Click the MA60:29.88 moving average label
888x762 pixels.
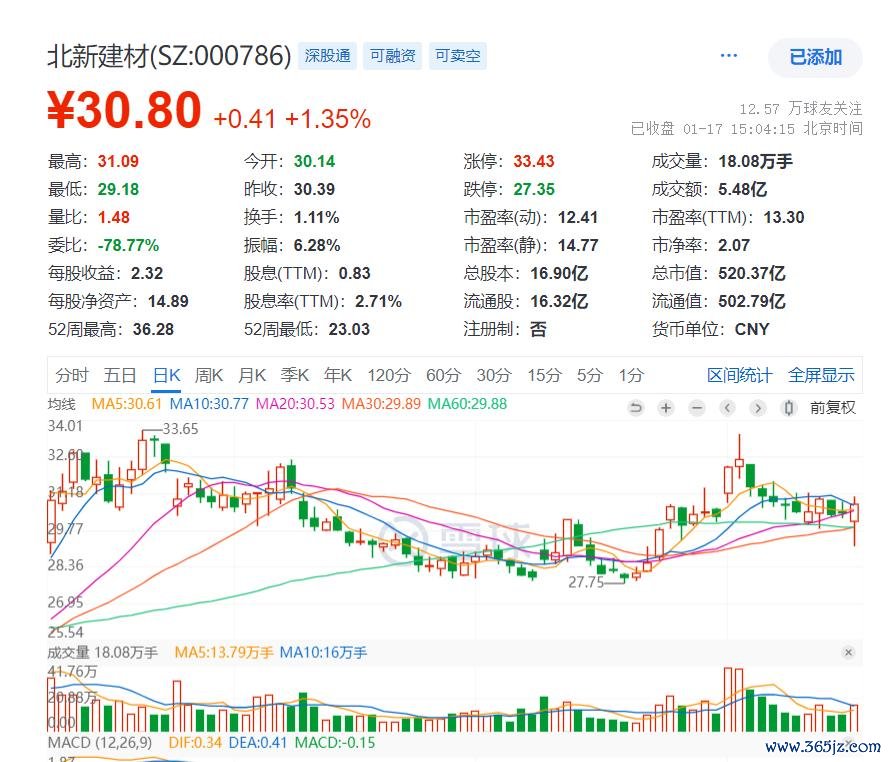click(x=467, y=404)
